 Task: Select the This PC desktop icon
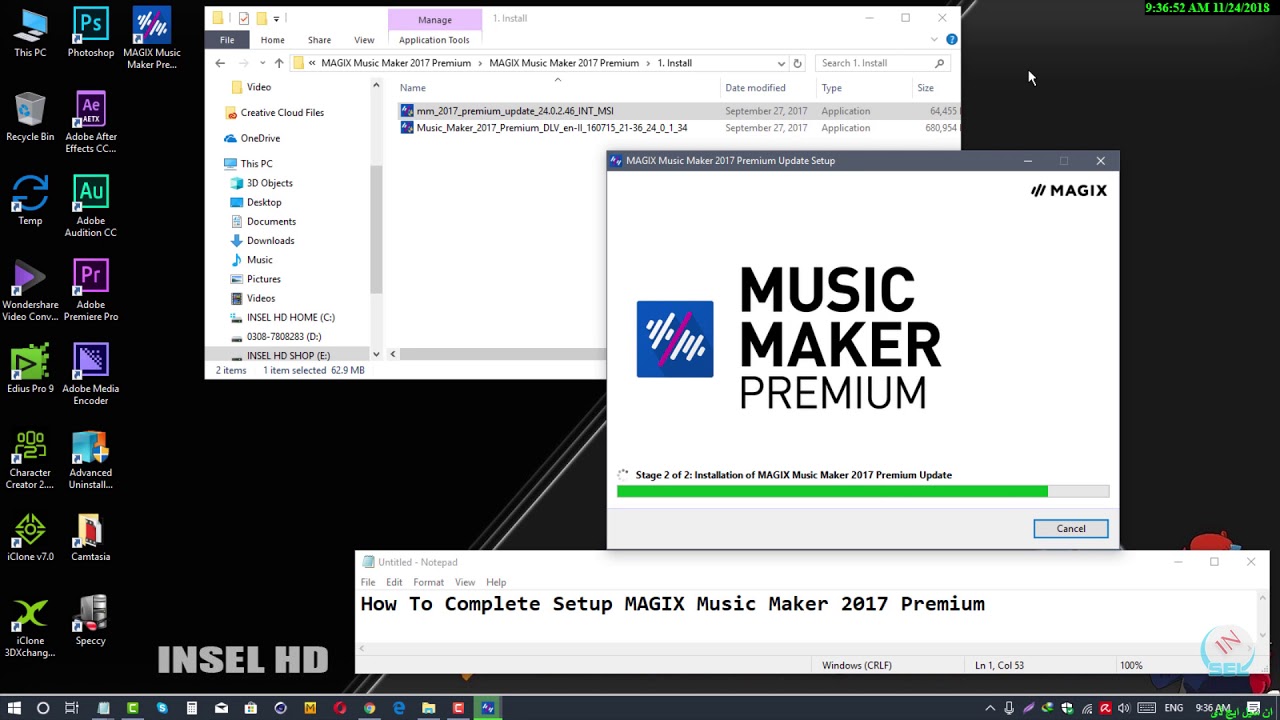tap(30, 33)
